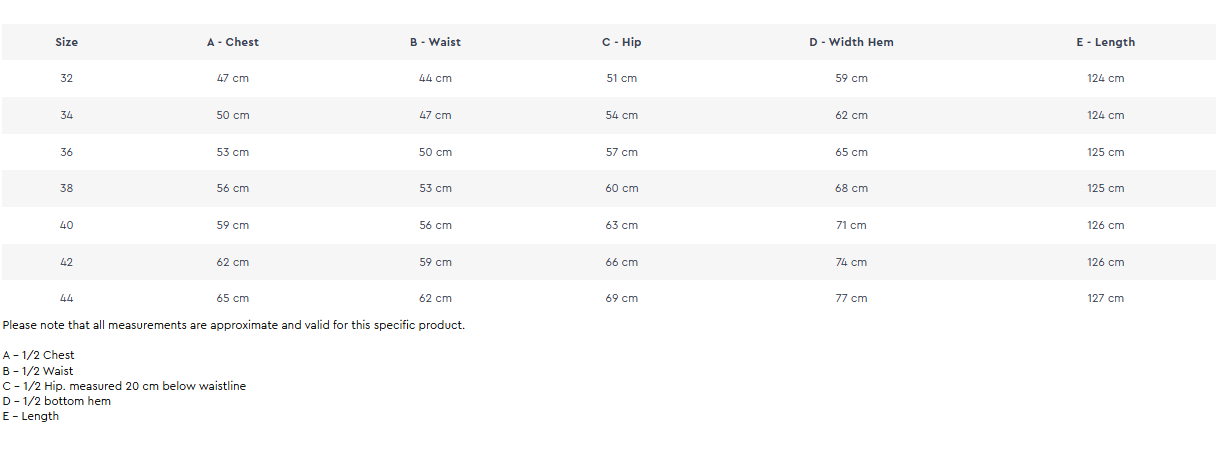This screenshot has height=450, width=1226.
Task: Click the 127 cm length cell
Action: (x=1105, y=298)
